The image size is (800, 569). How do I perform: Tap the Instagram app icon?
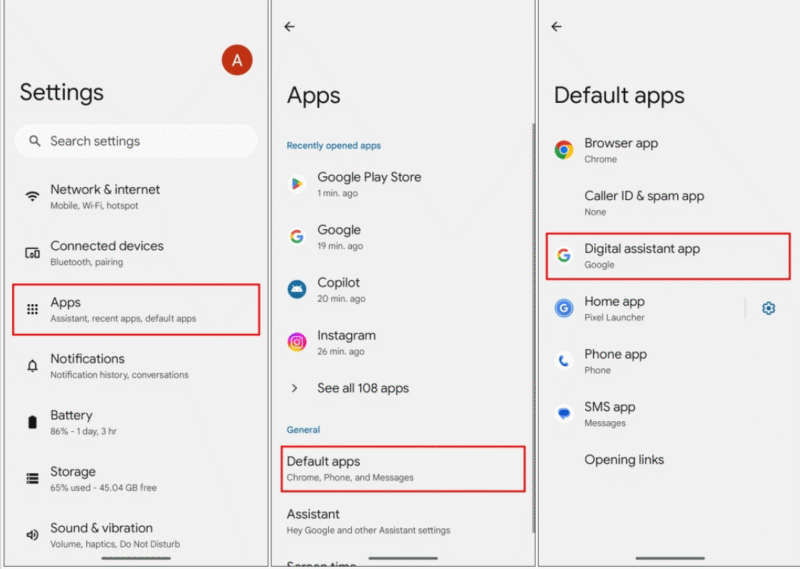[x=297, y=342]
